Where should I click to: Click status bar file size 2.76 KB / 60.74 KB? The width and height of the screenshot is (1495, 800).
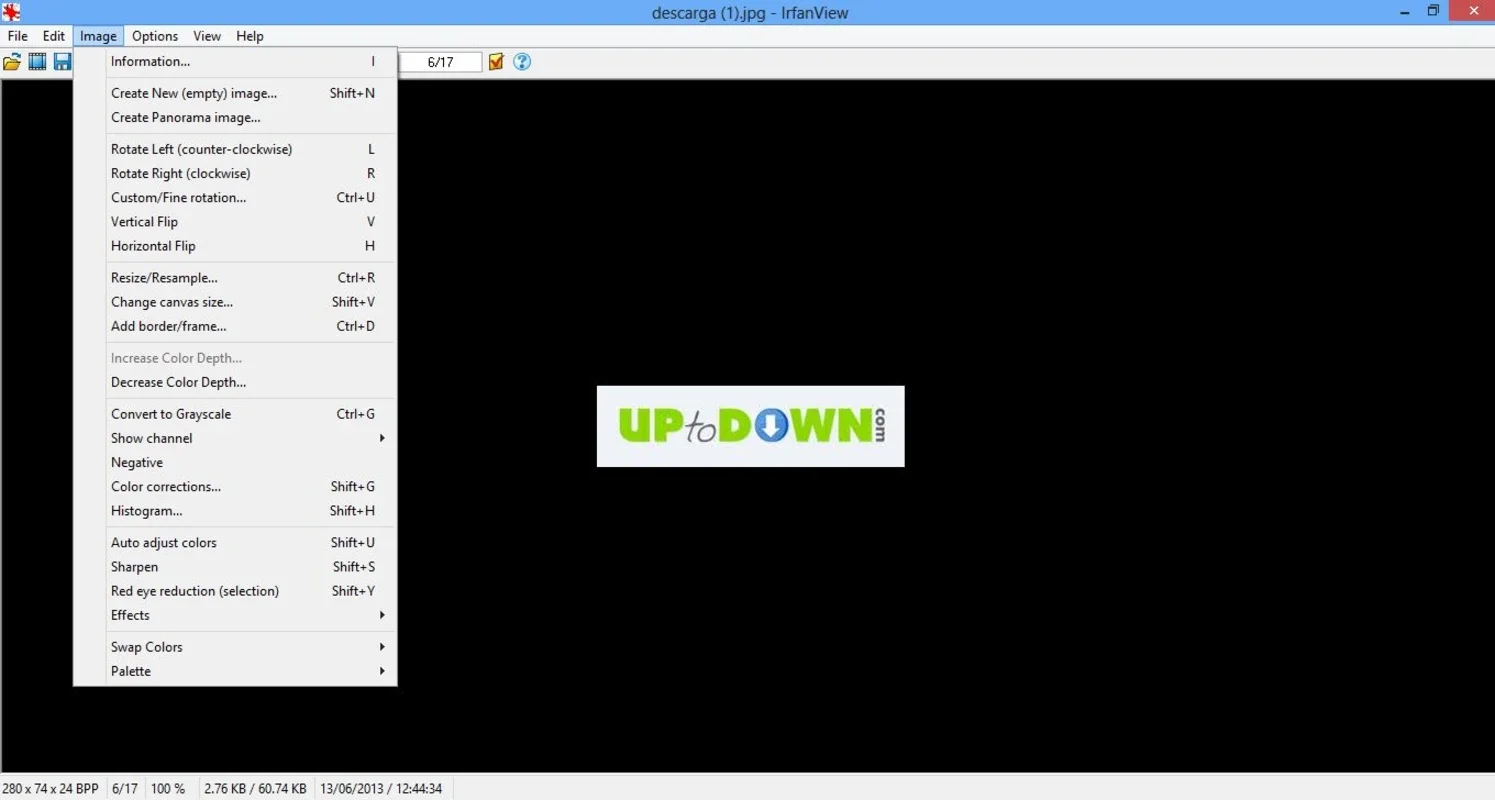click(255, 788)
